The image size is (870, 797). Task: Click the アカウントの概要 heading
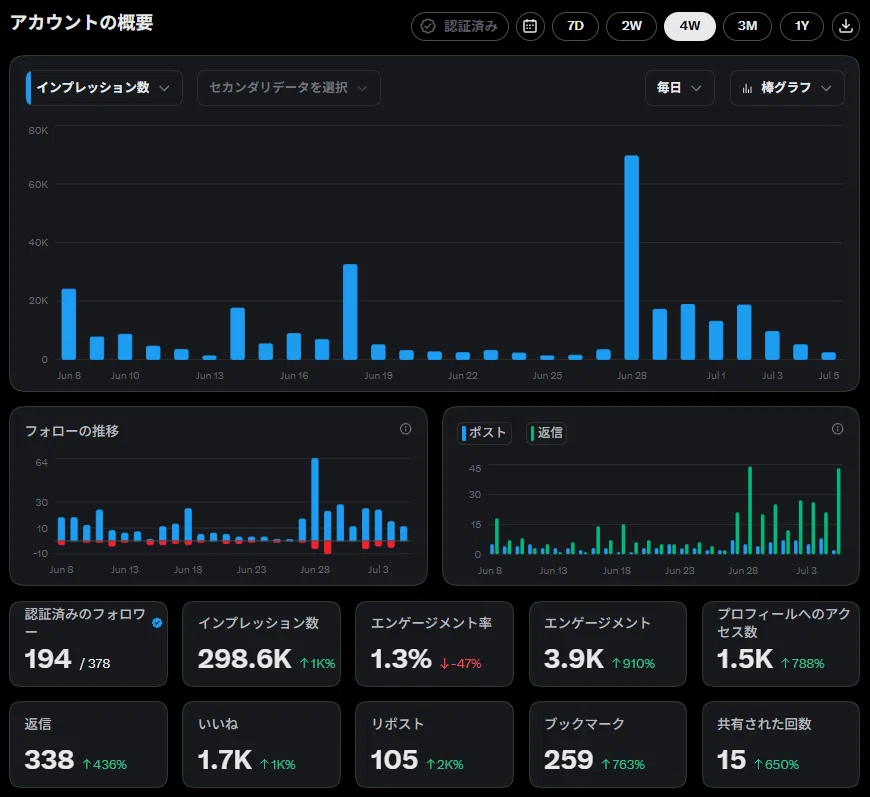point(82,23)
